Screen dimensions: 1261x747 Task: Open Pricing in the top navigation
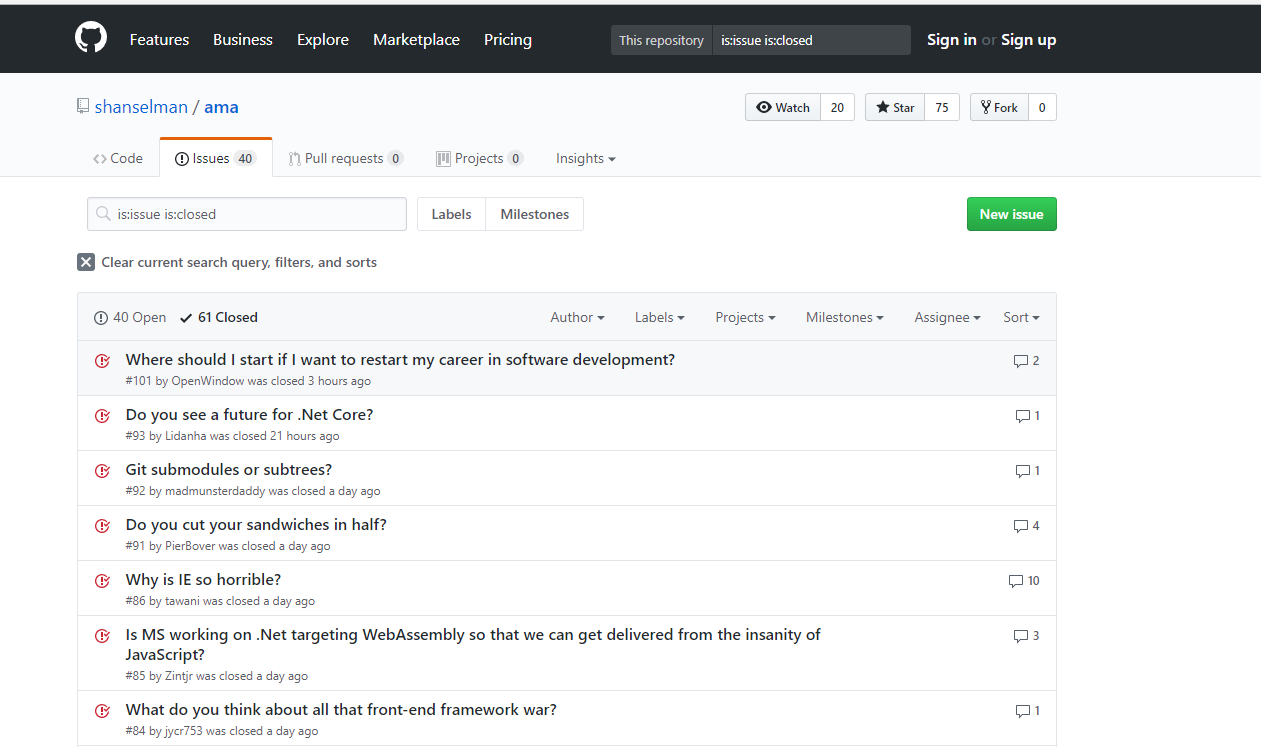(508, 40)
